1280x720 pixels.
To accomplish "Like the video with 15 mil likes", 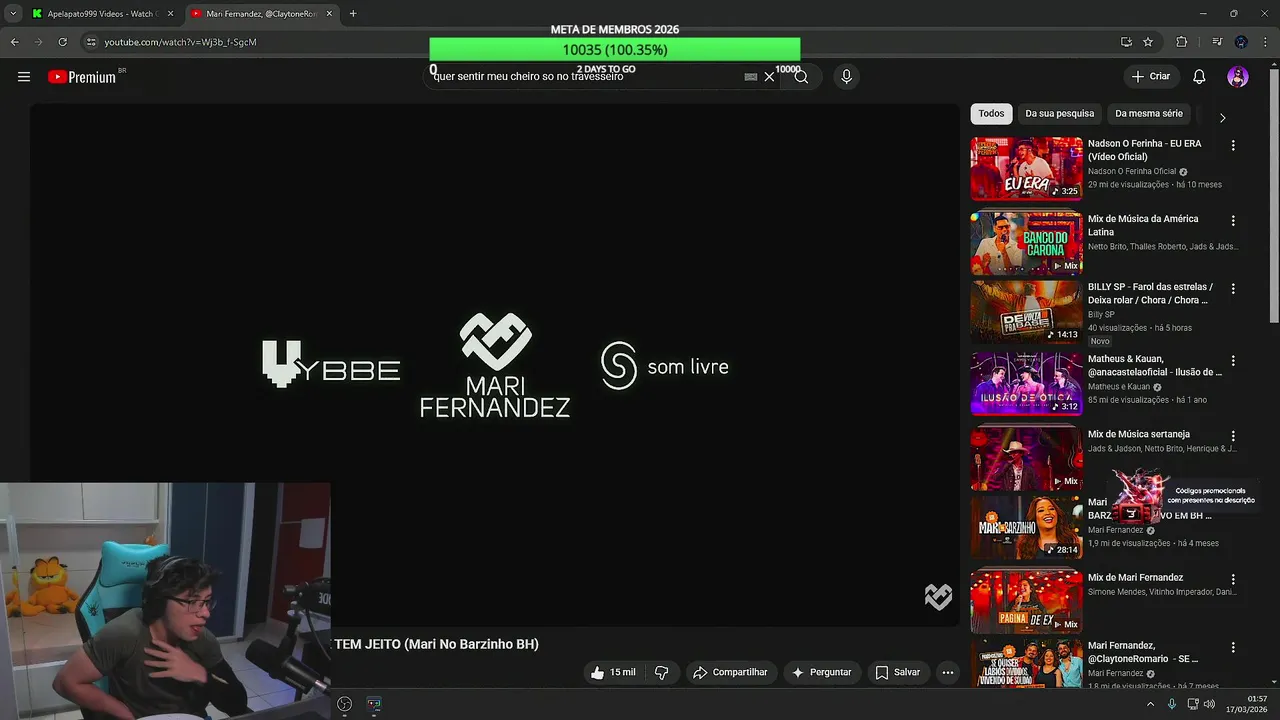I will pos(613,673).
